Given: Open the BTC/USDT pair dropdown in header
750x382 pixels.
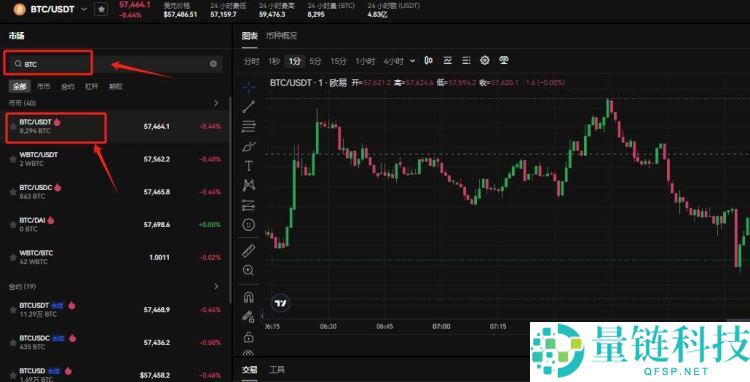Looking at the screenshot, I should tap(84, 9).
